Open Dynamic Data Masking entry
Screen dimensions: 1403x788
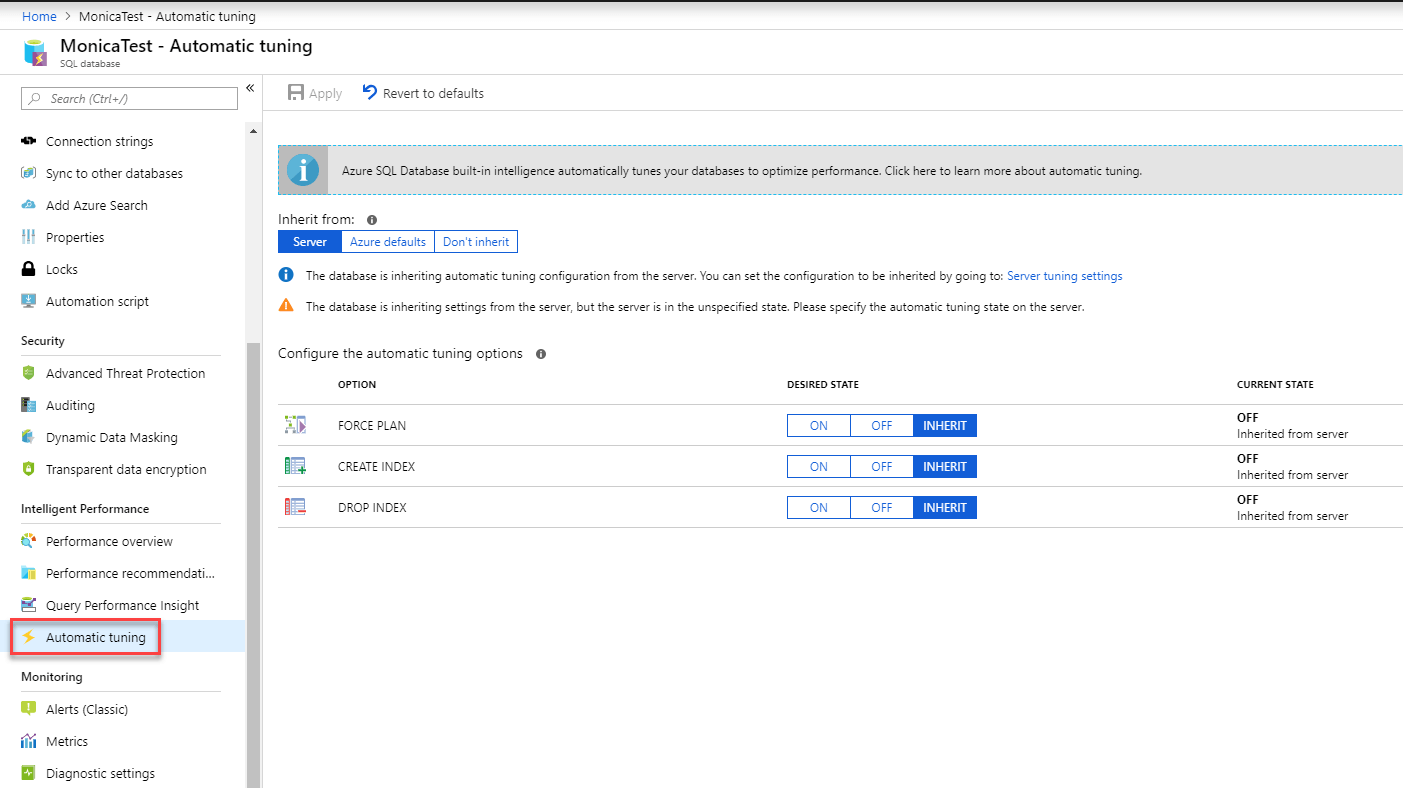click(112, 437)
